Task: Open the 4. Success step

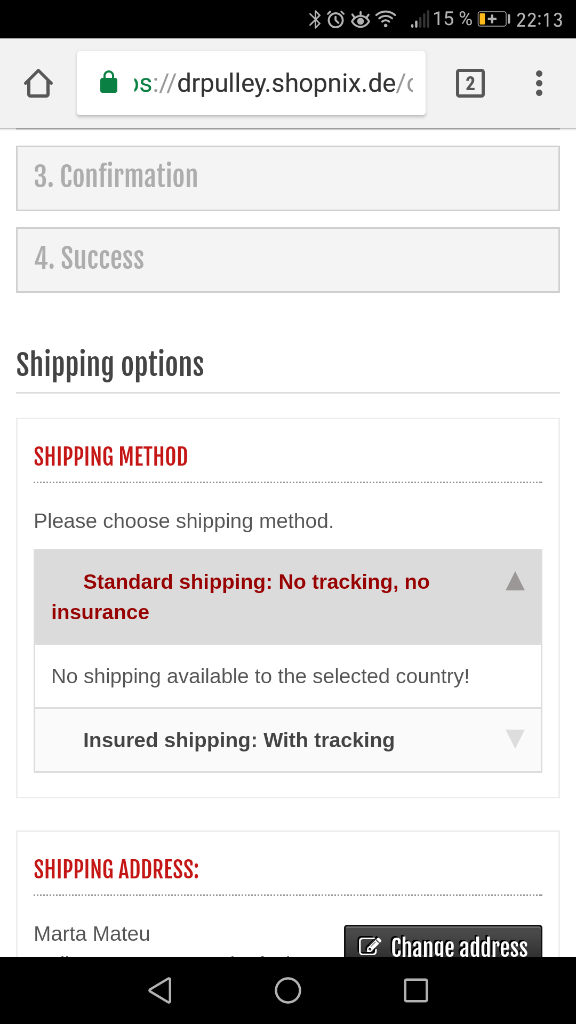Action: (x=288, y=260)
